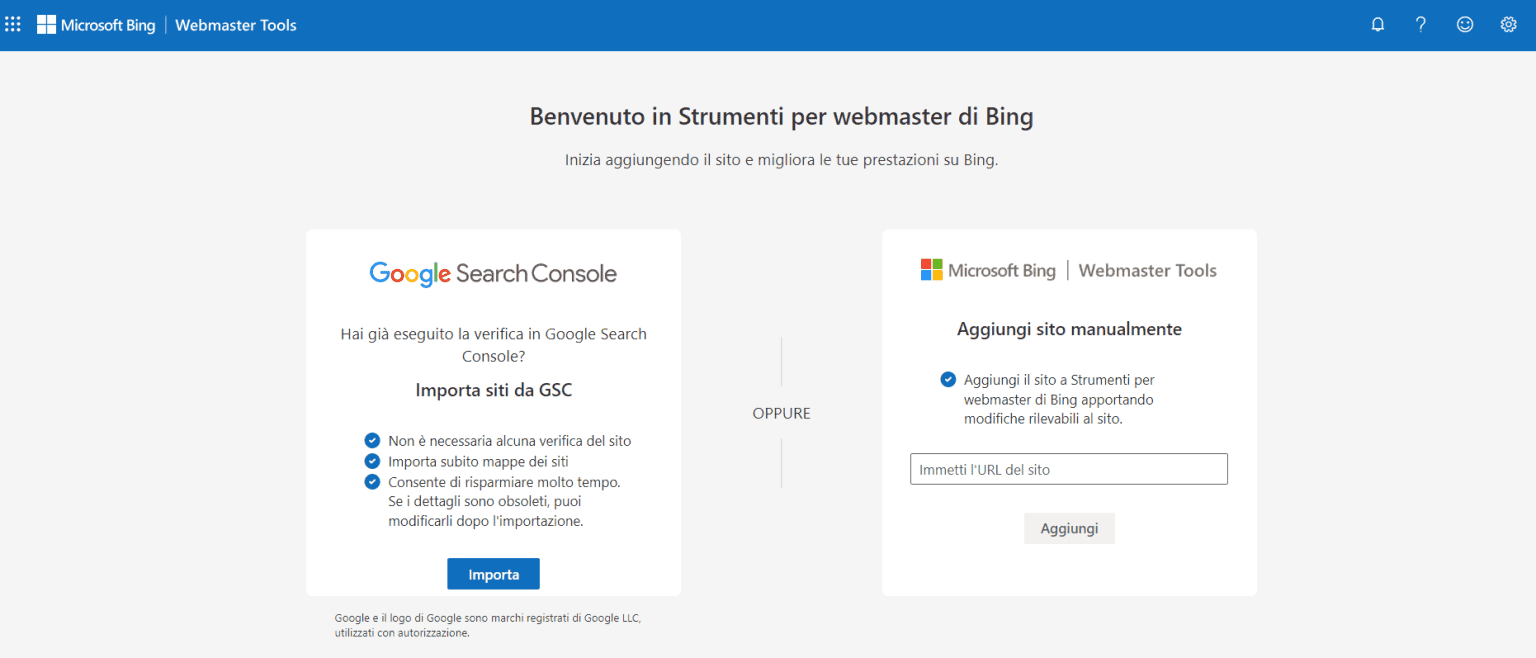Select the 'Importa siti da GSC' heading

pyautogui.click(x=493, y=389)
